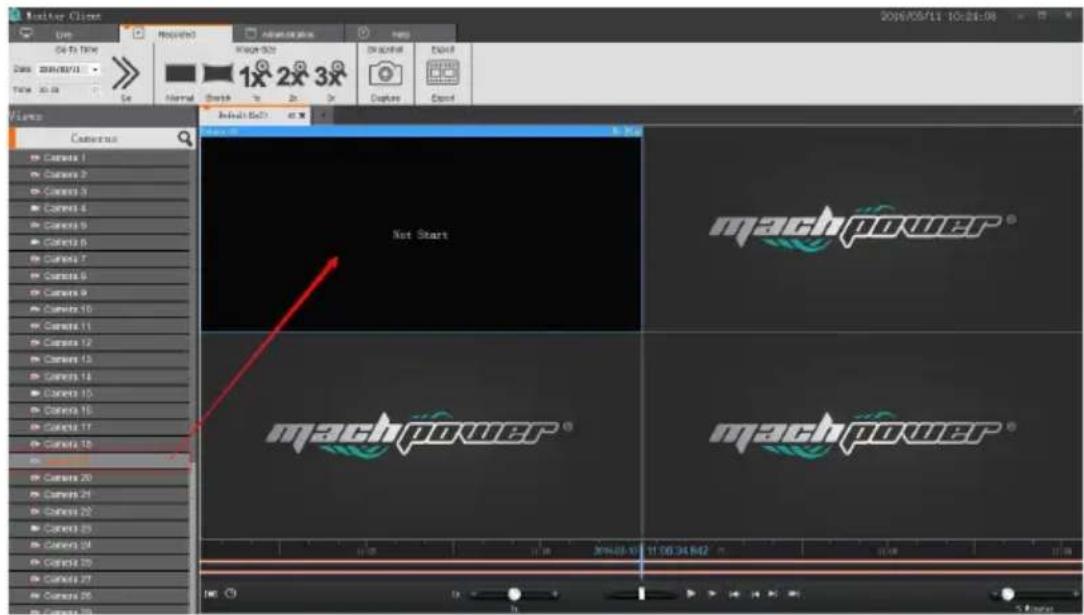Select Camera 23 in the list

100,529
